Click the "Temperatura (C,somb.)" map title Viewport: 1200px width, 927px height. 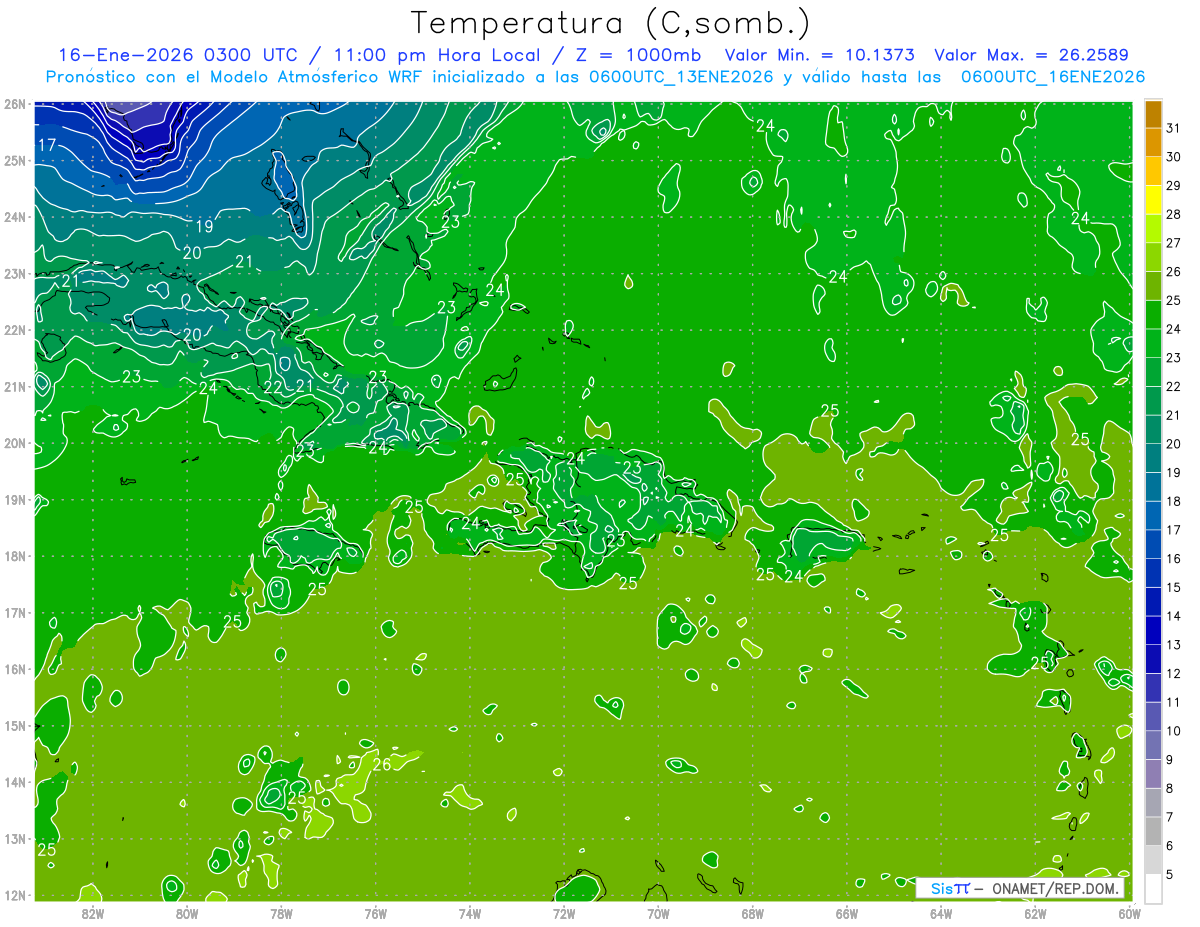click(x=610, y=23)
